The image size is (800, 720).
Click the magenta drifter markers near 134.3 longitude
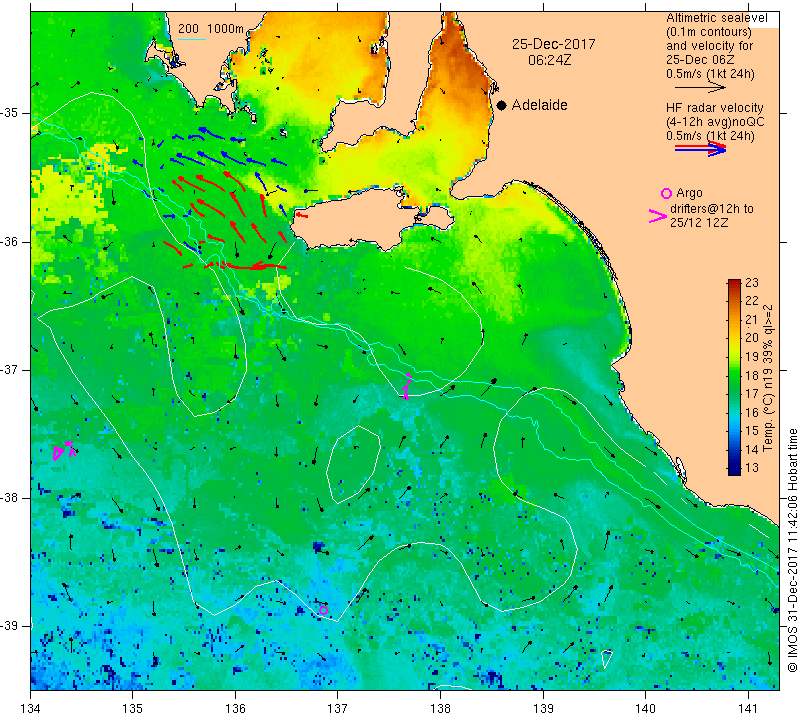pyautogui.click(x=65, y=451)
